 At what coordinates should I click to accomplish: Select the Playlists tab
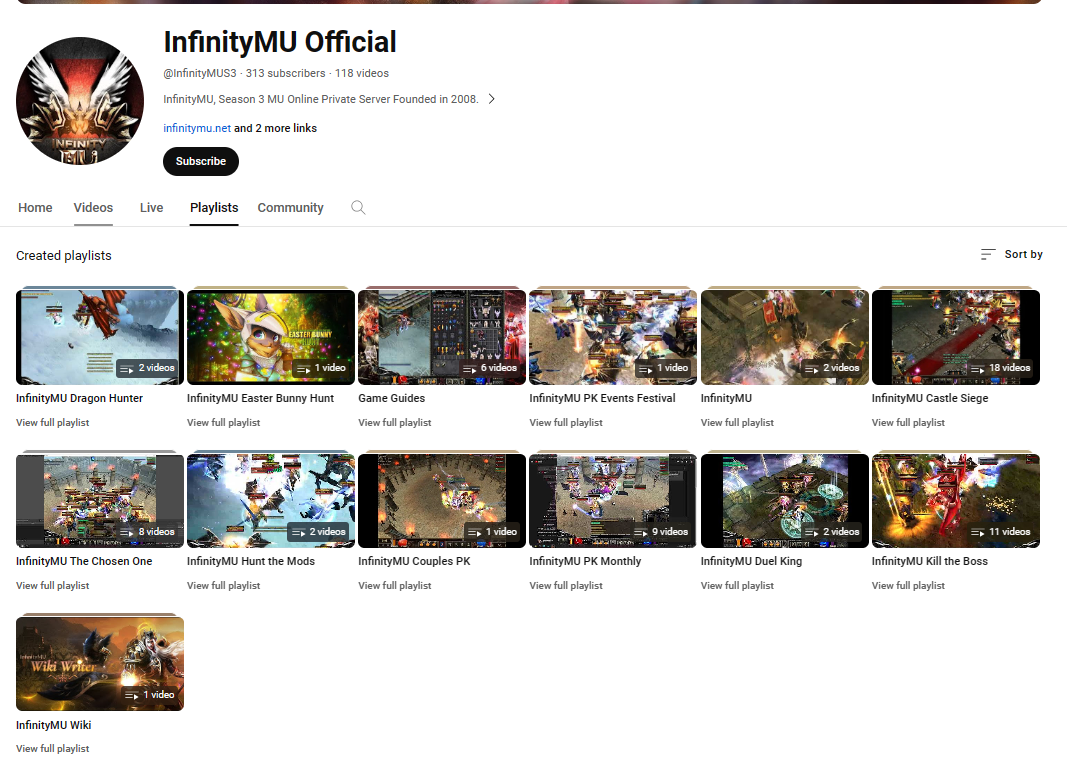[214, 208]
